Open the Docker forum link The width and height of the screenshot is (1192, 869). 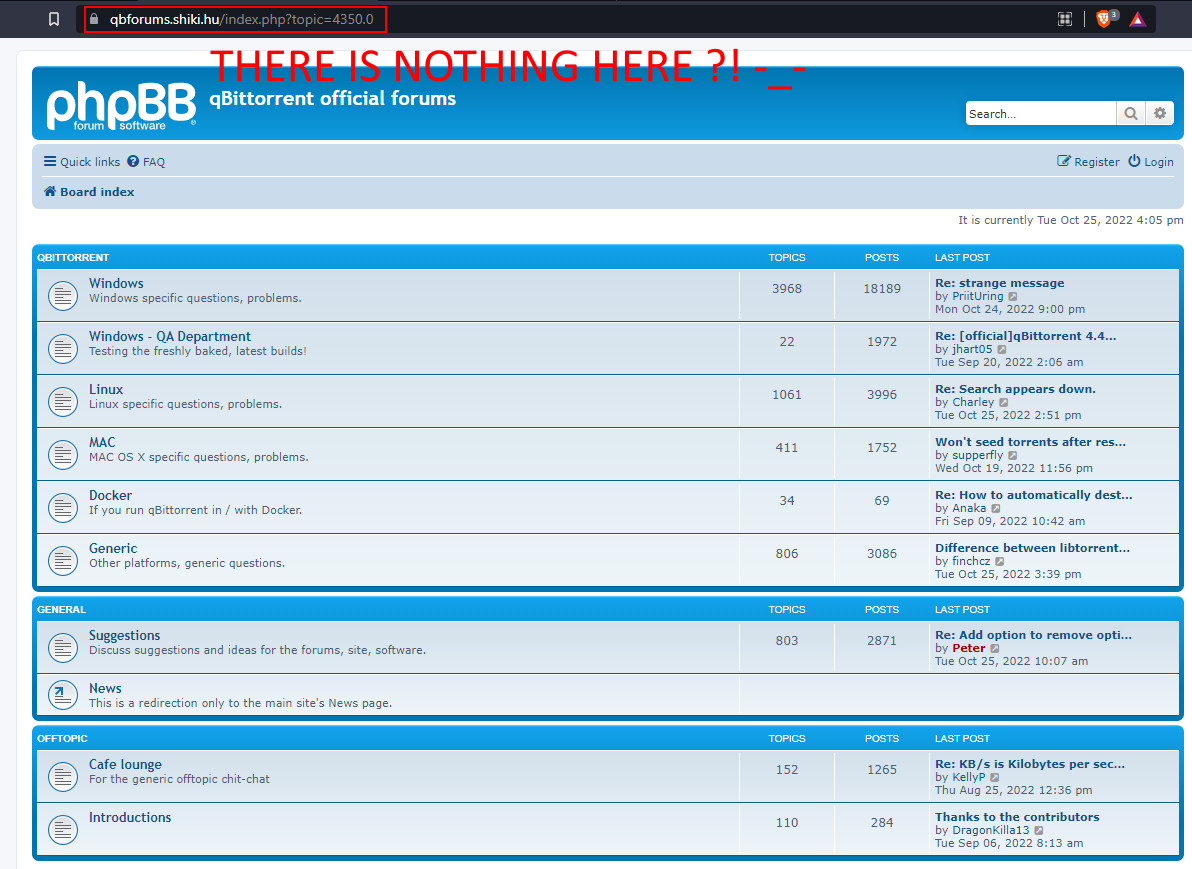(x=110, y=495)
